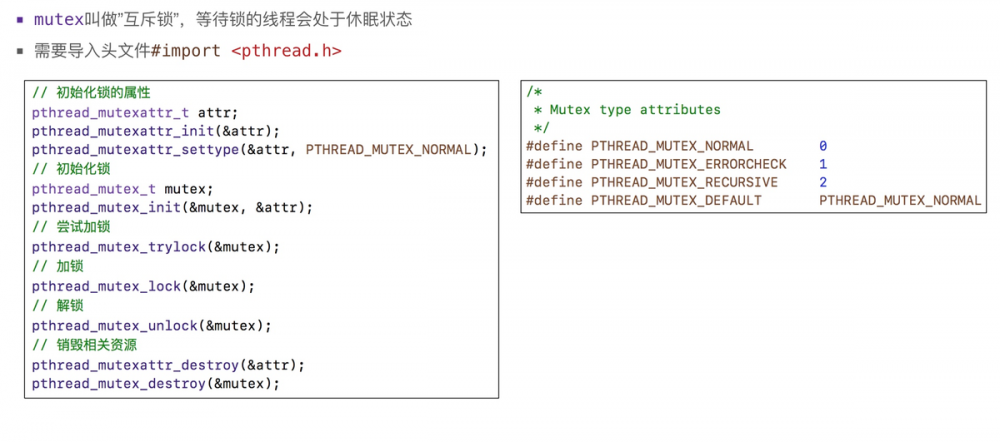Click the #define PTHREAD_MUTEX_NORMAL line
Screen dimensions: 1000x442
coord(676,146)
